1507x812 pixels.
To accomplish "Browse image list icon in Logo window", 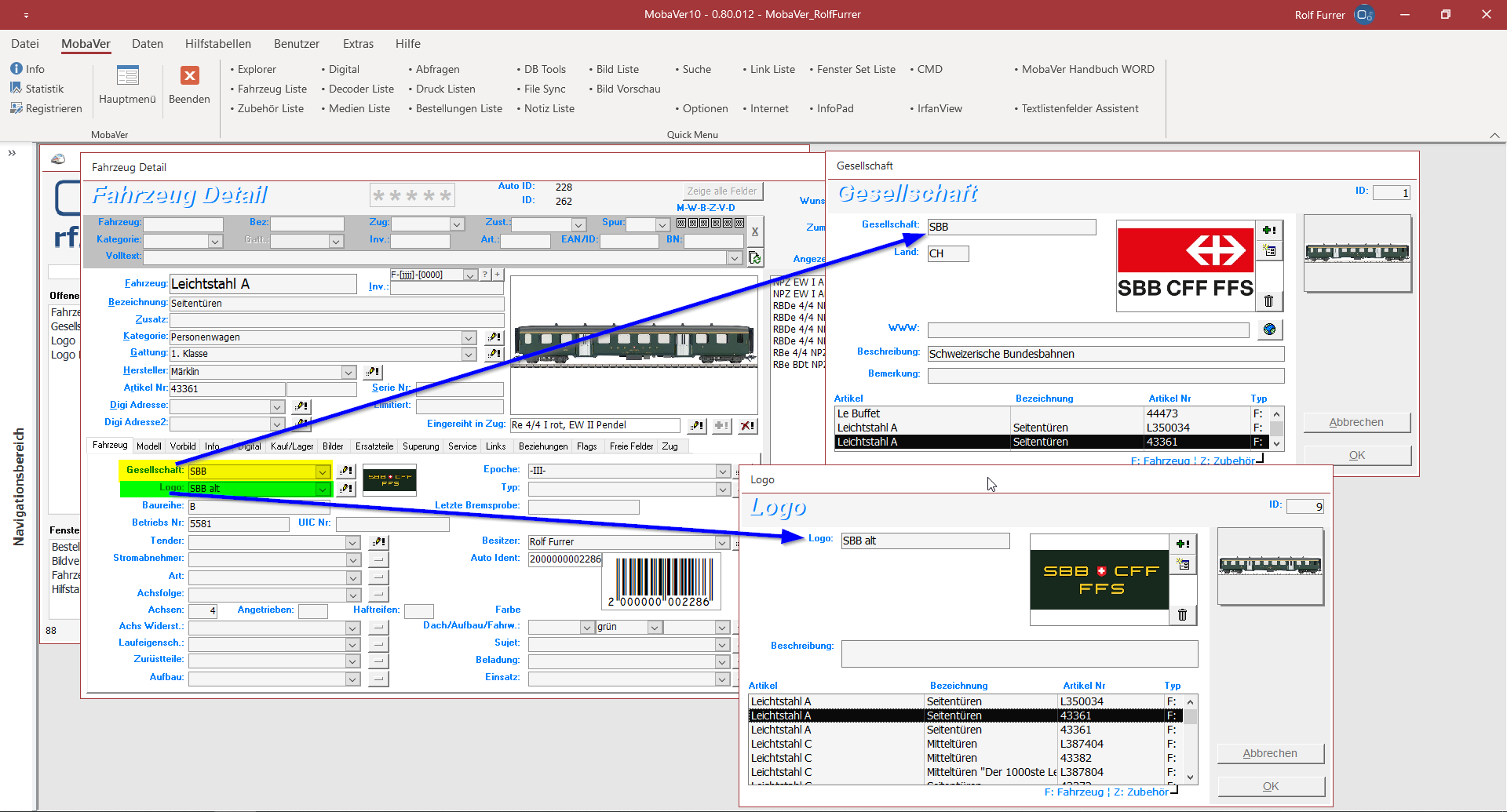I will pyautogui.click(x=1183, y=565).
